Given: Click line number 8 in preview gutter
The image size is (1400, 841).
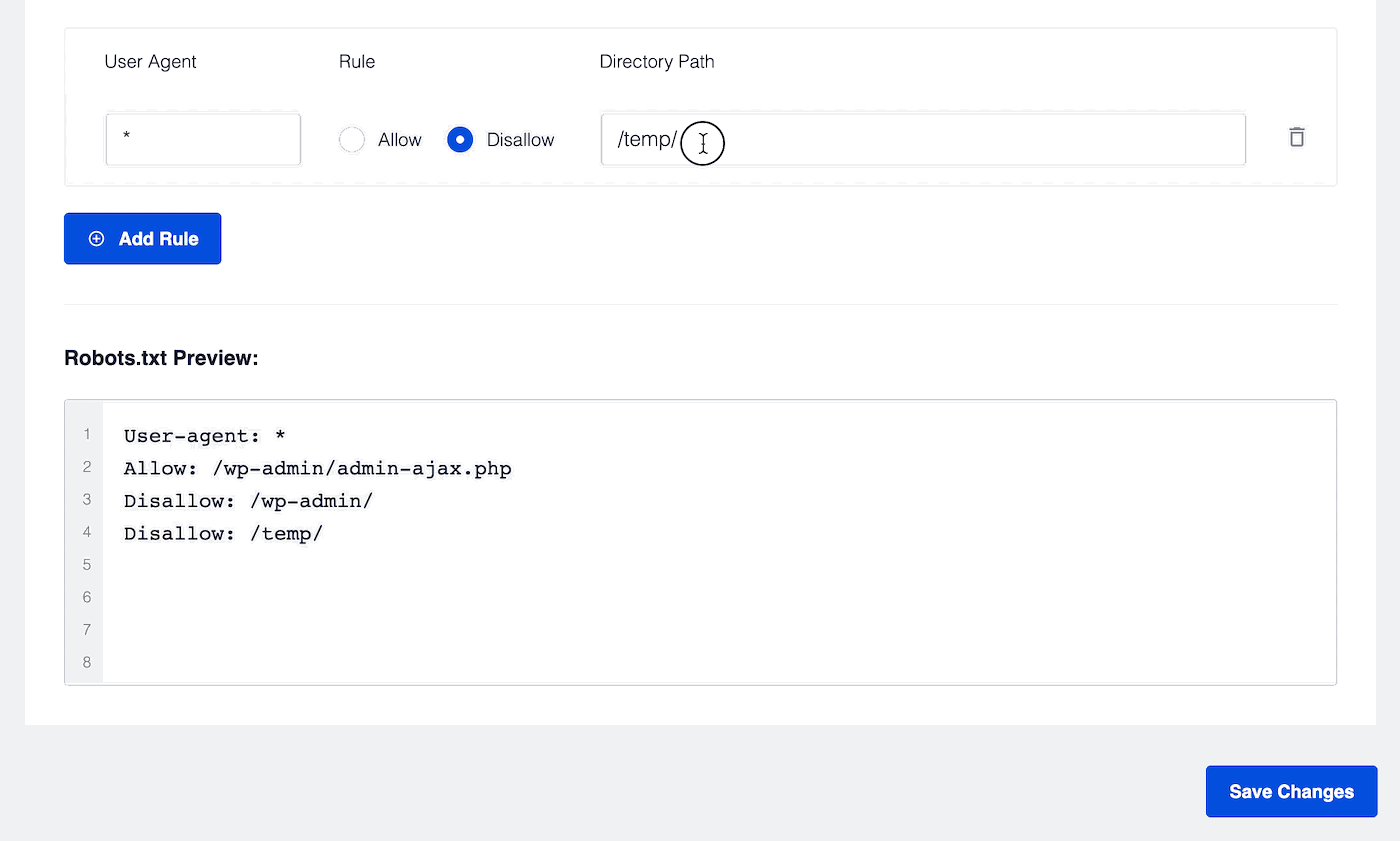Looking at the screenshot, I should click(x=87, y=662).
